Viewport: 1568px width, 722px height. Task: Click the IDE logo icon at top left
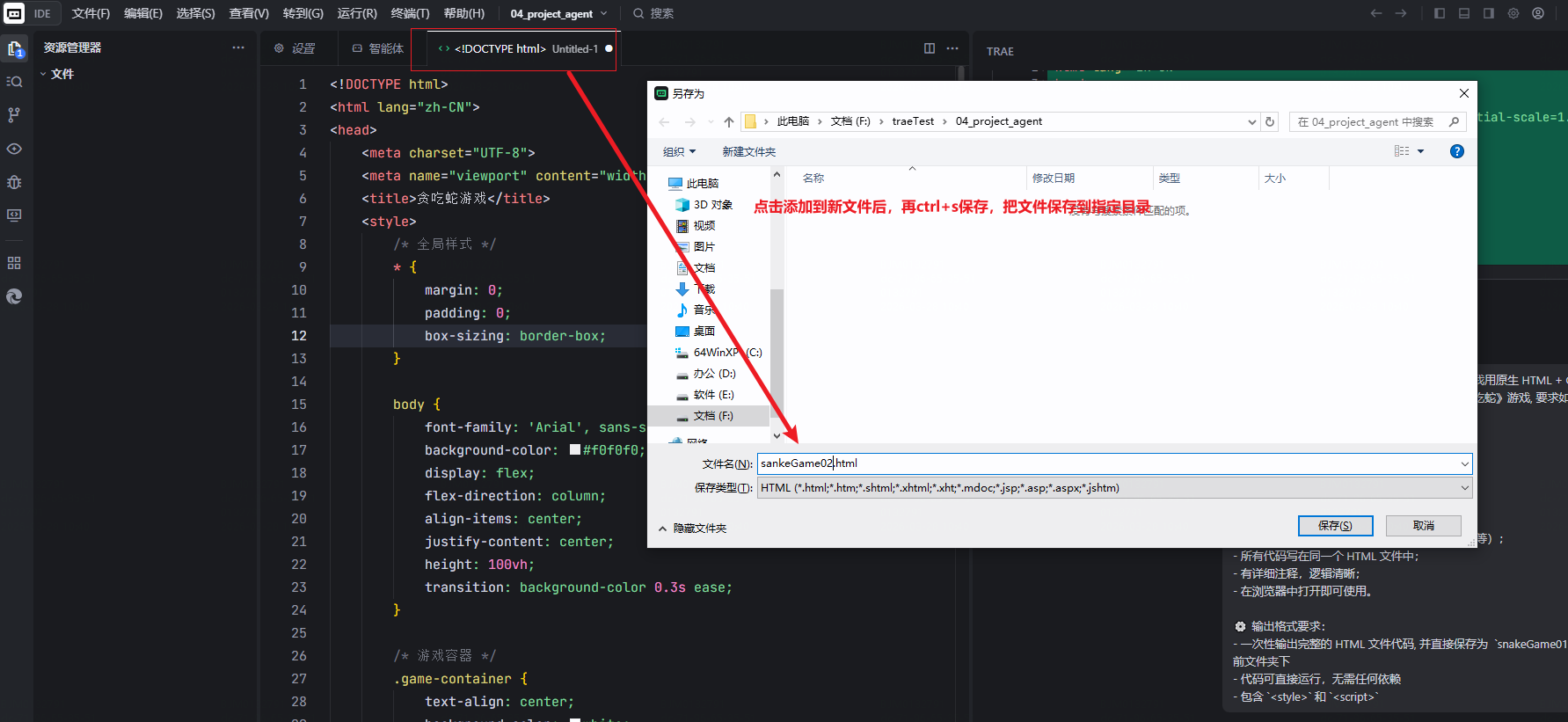[x=14, y=13]
